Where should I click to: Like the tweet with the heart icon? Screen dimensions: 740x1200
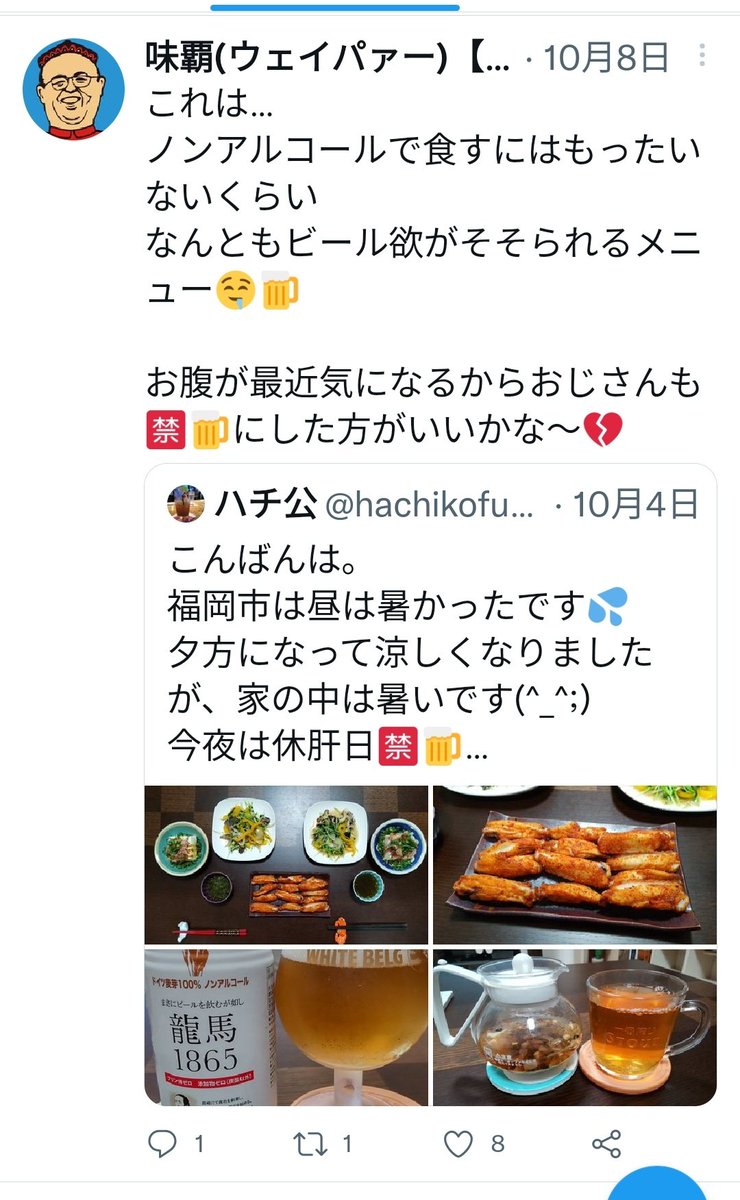(x=458, y=1144)
